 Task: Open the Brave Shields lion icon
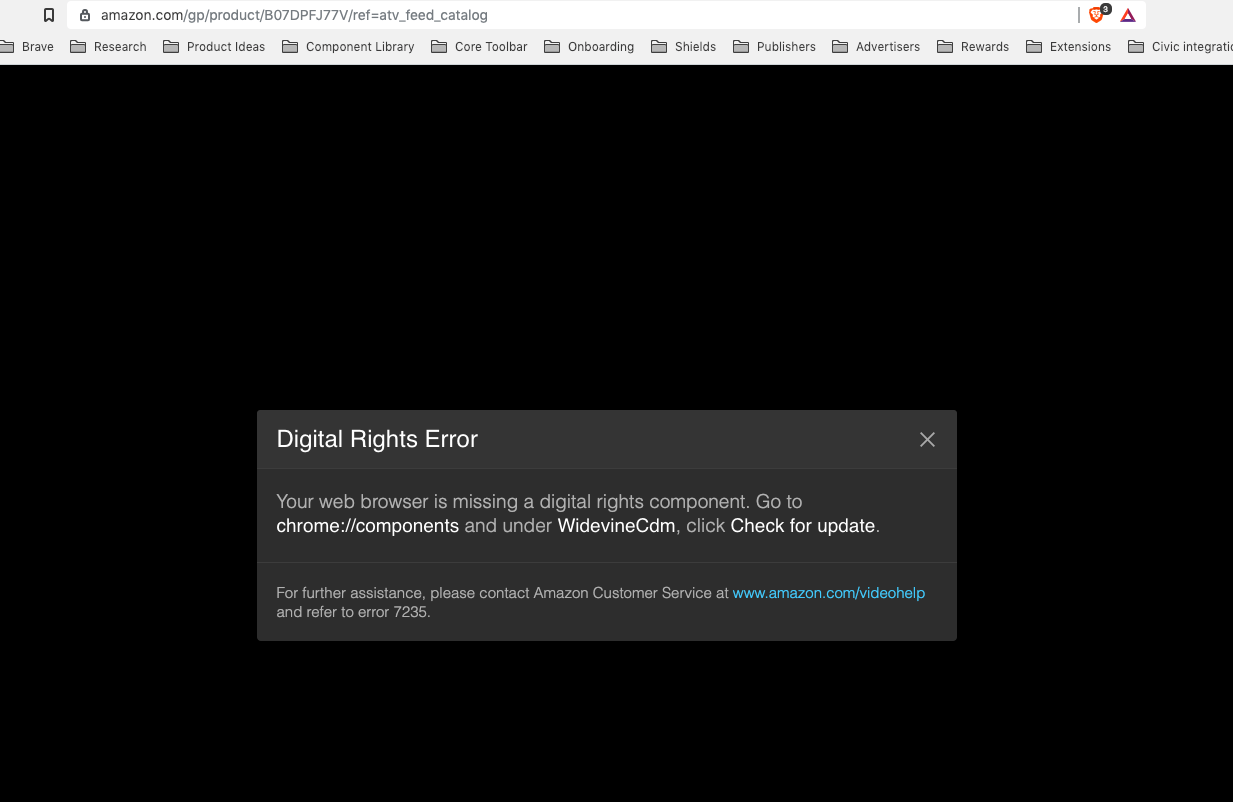coord(1098,14)
